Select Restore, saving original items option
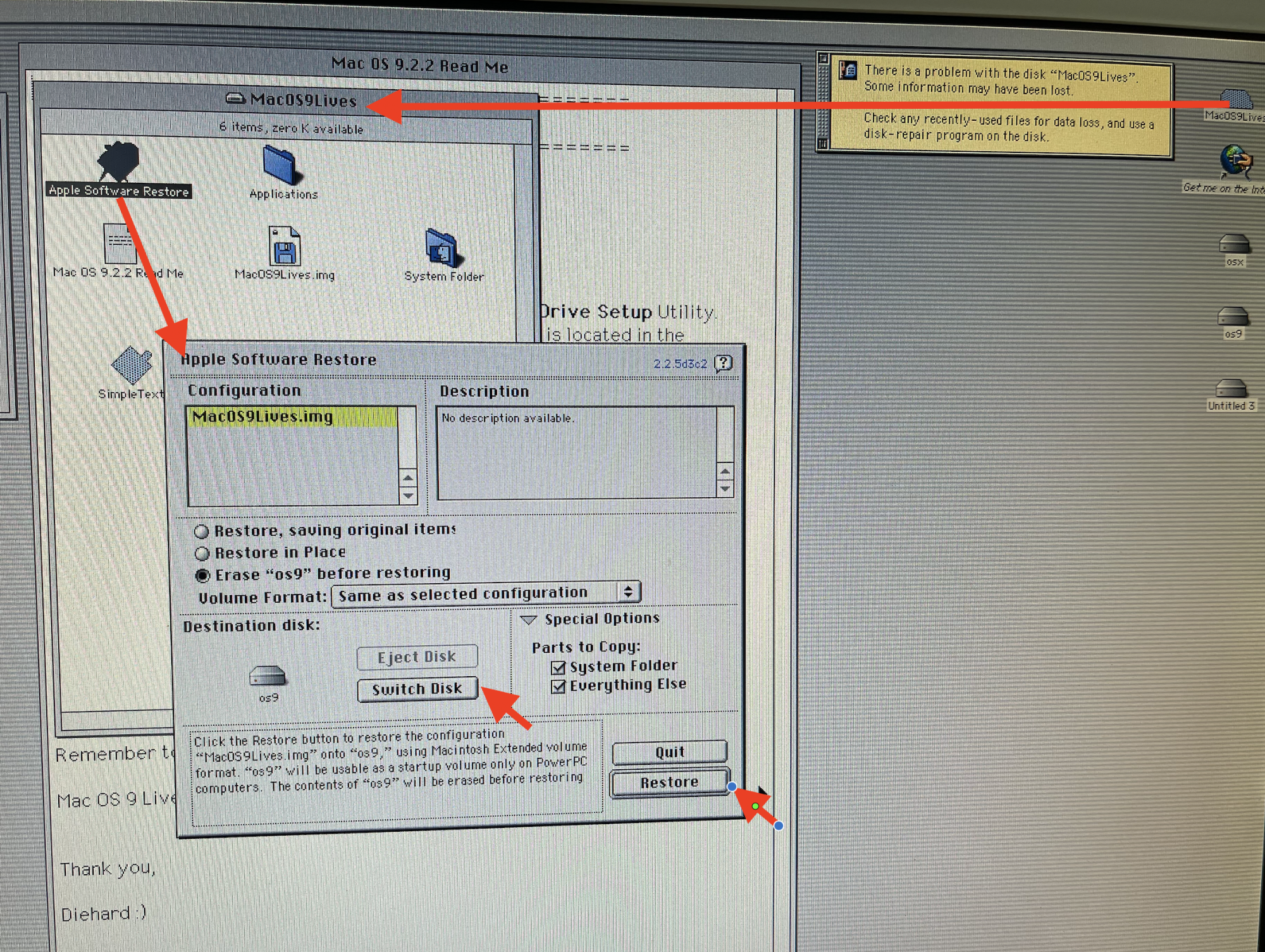The width and height of the screenshot is (1265, 952). [202, 531]
